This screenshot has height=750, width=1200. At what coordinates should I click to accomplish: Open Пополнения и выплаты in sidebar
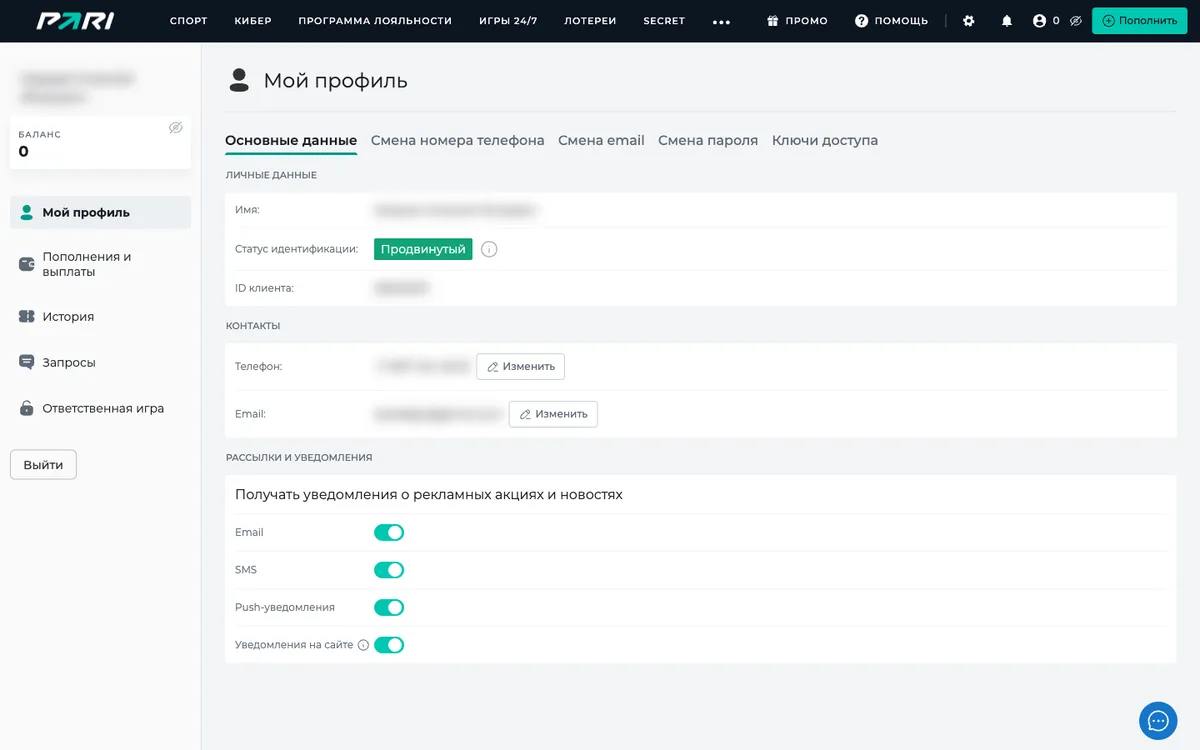point(100,264)
